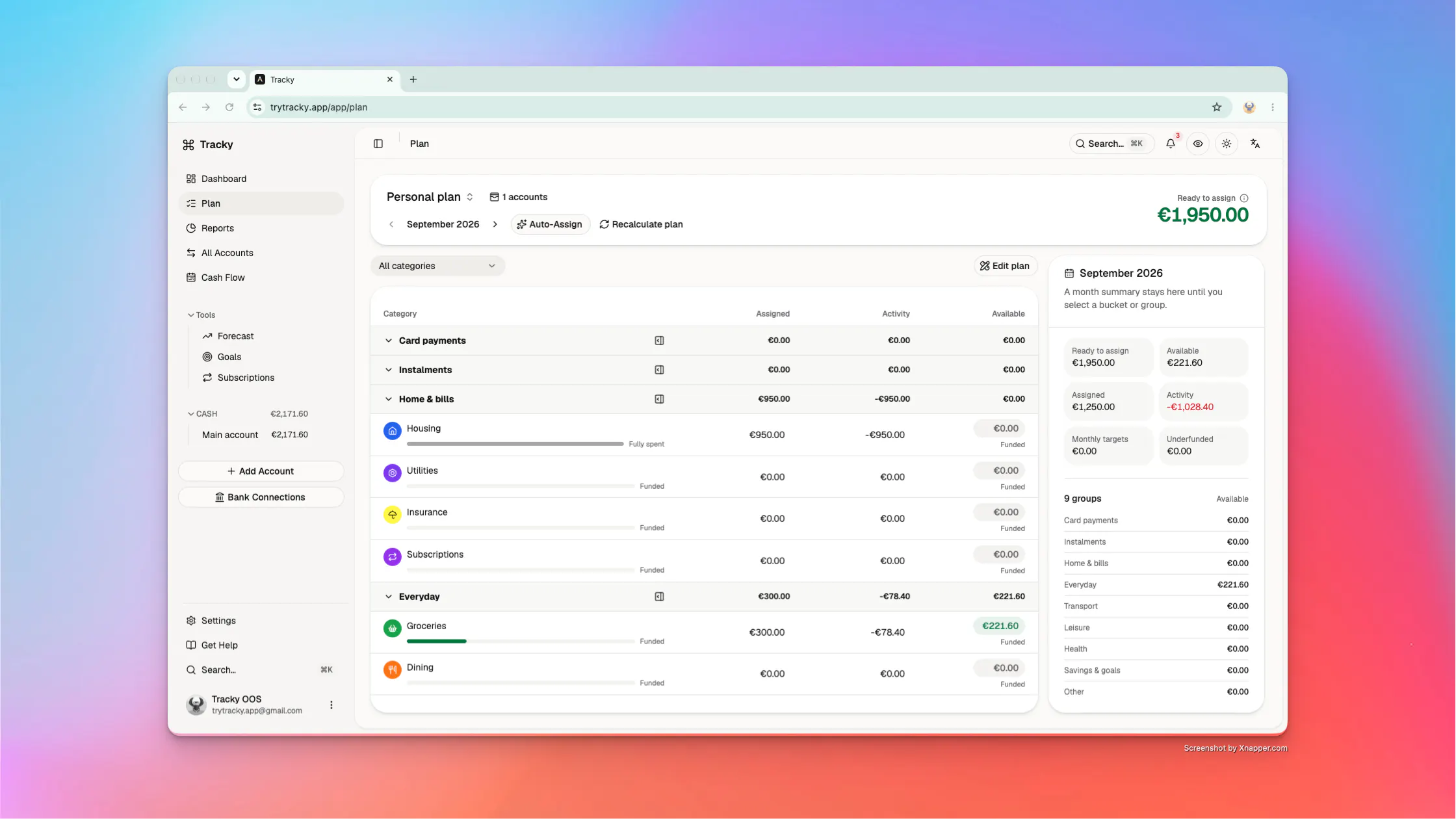This screenshot has width=1456, height=819.
Task: Open All Accounts in the sidebar
Action: tap(261, 253)
